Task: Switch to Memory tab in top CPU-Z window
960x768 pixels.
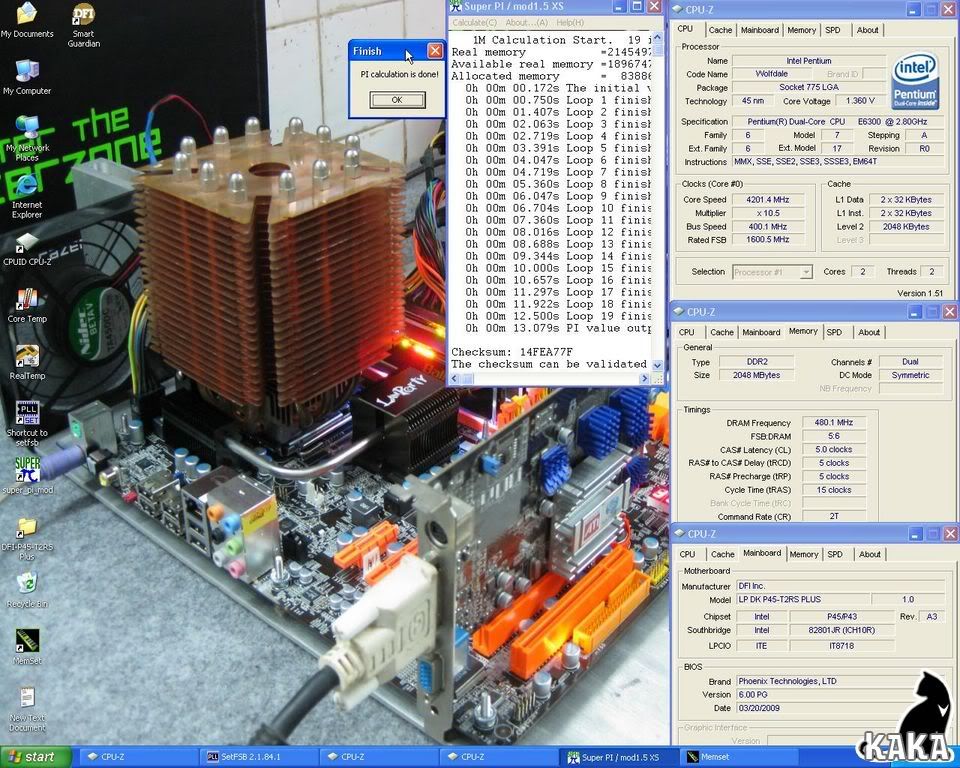Action: pos(801,30)
